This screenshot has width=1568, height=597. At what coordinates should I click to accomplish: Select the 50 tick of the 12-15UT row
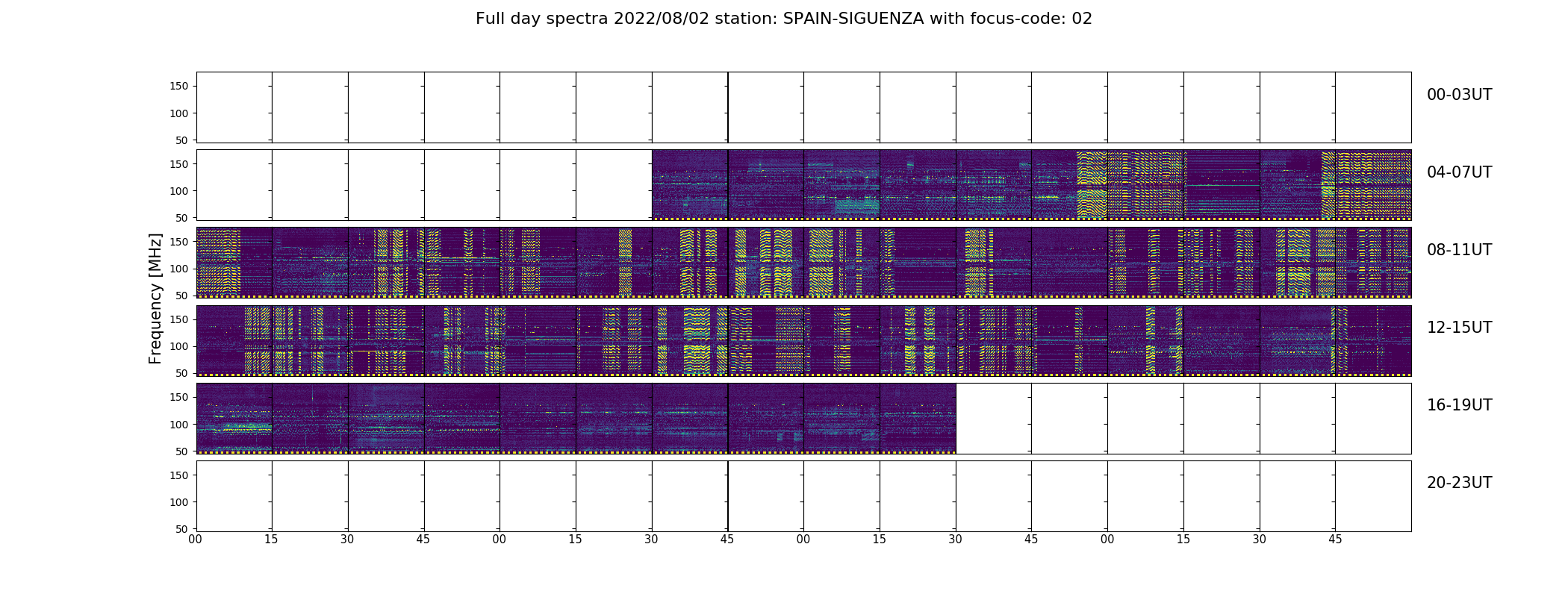[x=182, y=373]
